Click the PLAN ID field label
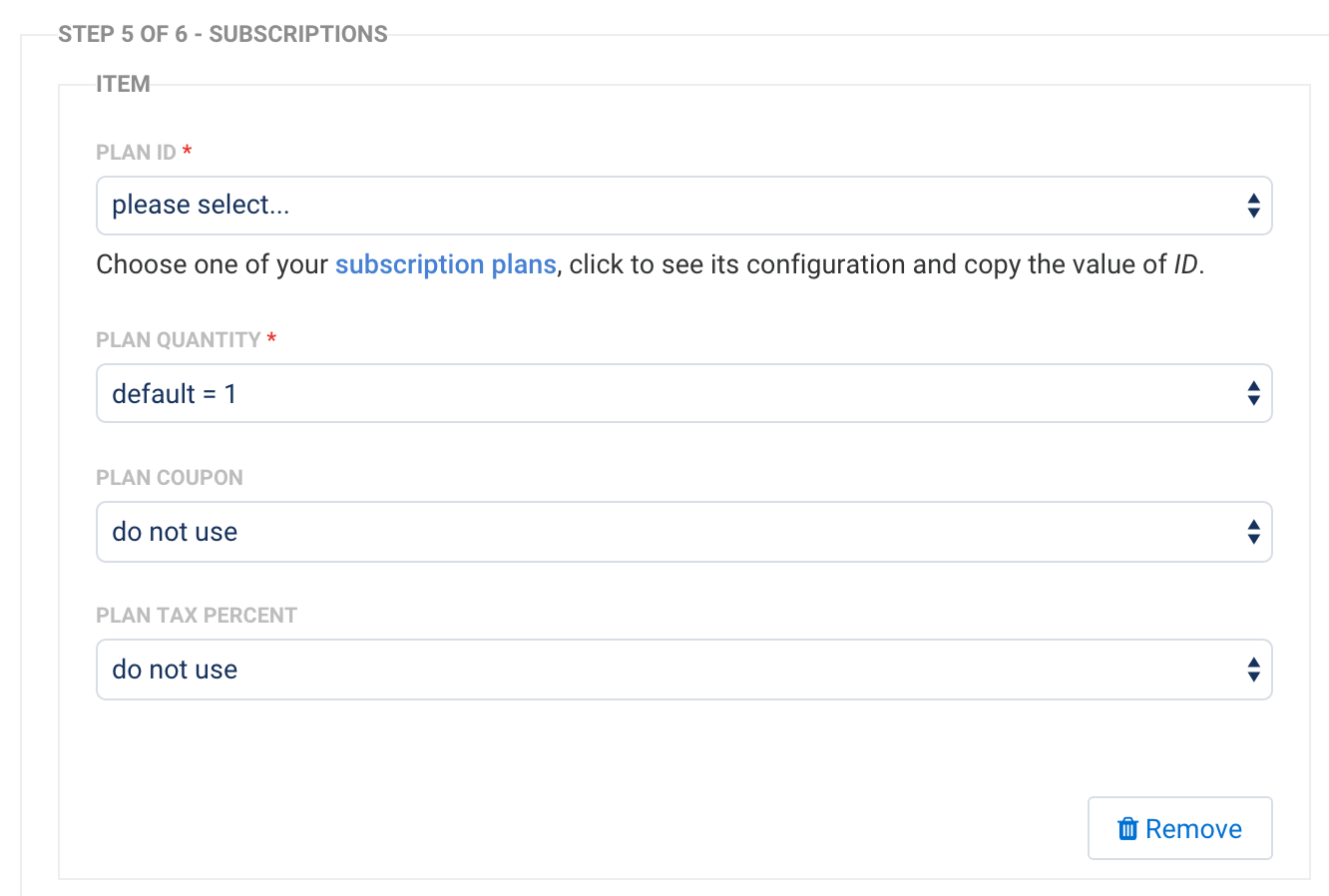Image resolution: width=1329 pixels, height=896 pixels. [x=136, y=153]
